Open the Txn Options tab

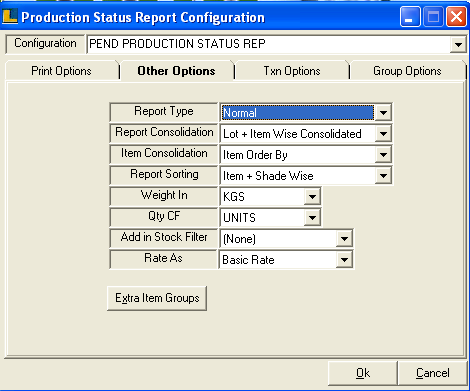pyautogui.click(x=292, y=71)
